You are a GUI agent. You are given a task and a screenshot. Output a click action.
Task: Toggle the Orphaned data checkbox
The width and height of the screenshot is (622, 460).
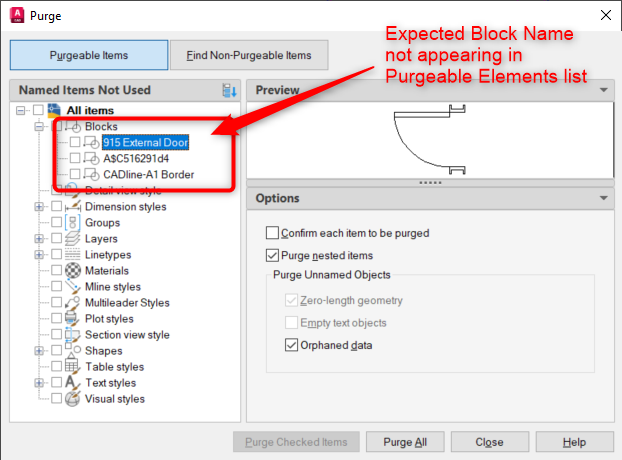pyautogui.click(x=292, y=346)
